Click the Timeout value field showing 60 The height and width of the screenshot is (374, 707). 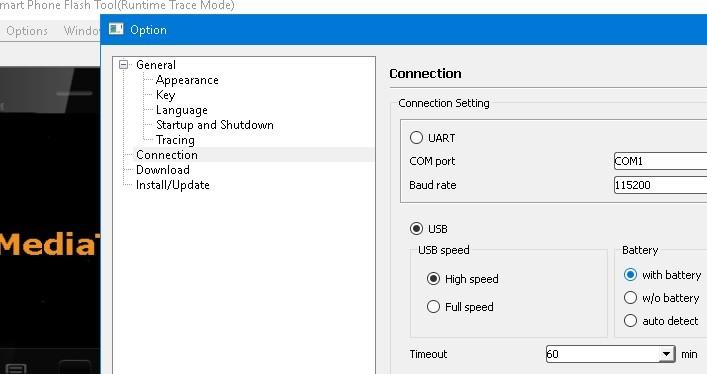602,354
